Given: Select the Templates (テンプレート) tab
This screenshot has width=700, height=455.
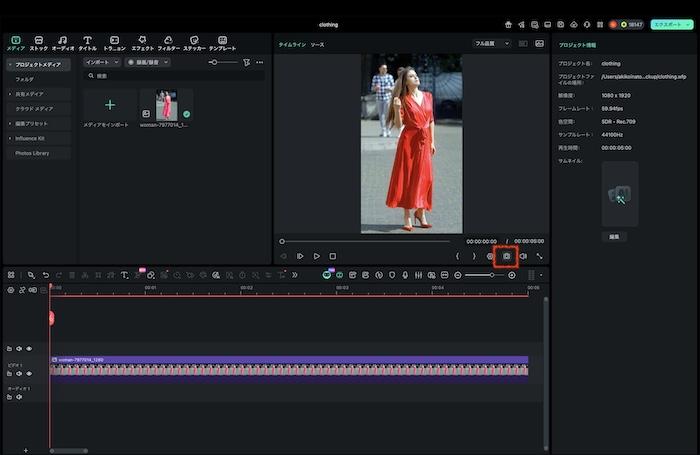Looking at the screenshot, I should tap(222, 43).
